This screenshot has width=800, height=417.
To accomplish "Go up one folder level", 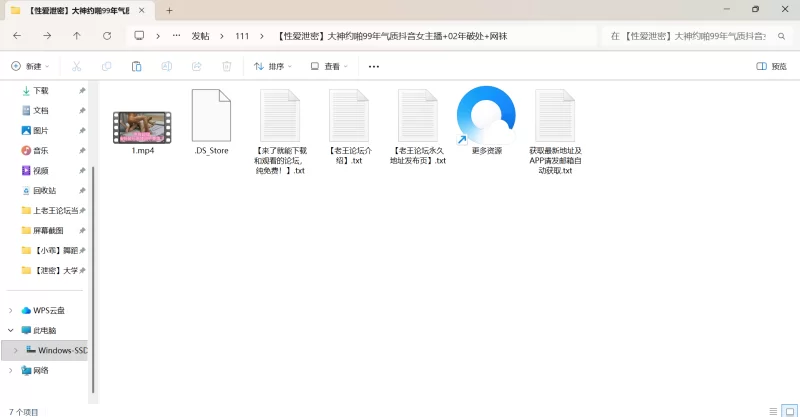I will (x=77, y=36).
